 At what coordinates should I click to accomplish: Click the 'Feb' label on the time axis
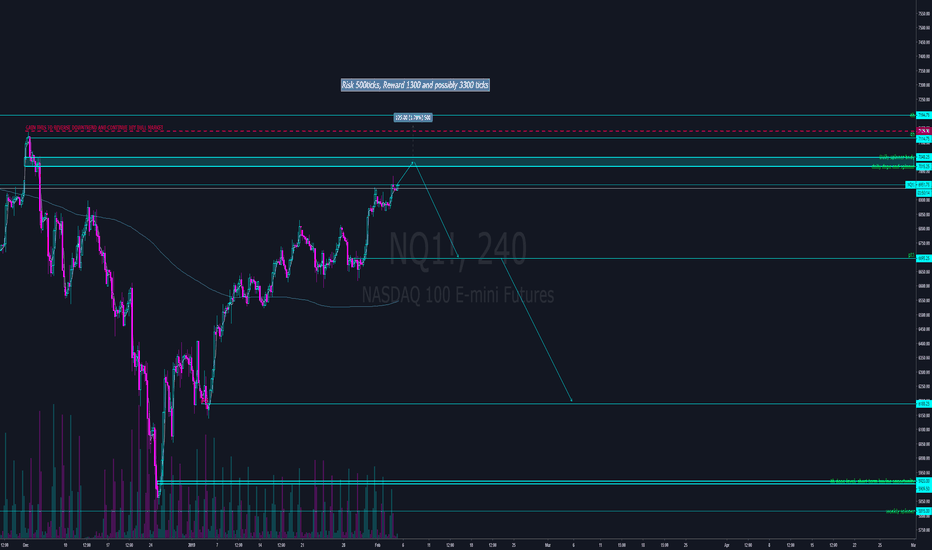point(378,544)
